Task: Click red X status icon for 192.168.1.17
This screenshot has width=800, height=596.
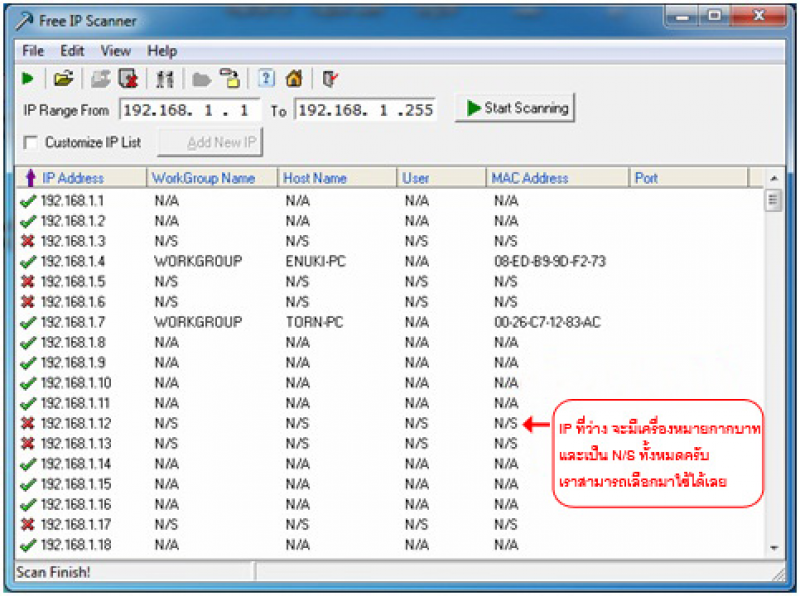Action: click(28, 524)
